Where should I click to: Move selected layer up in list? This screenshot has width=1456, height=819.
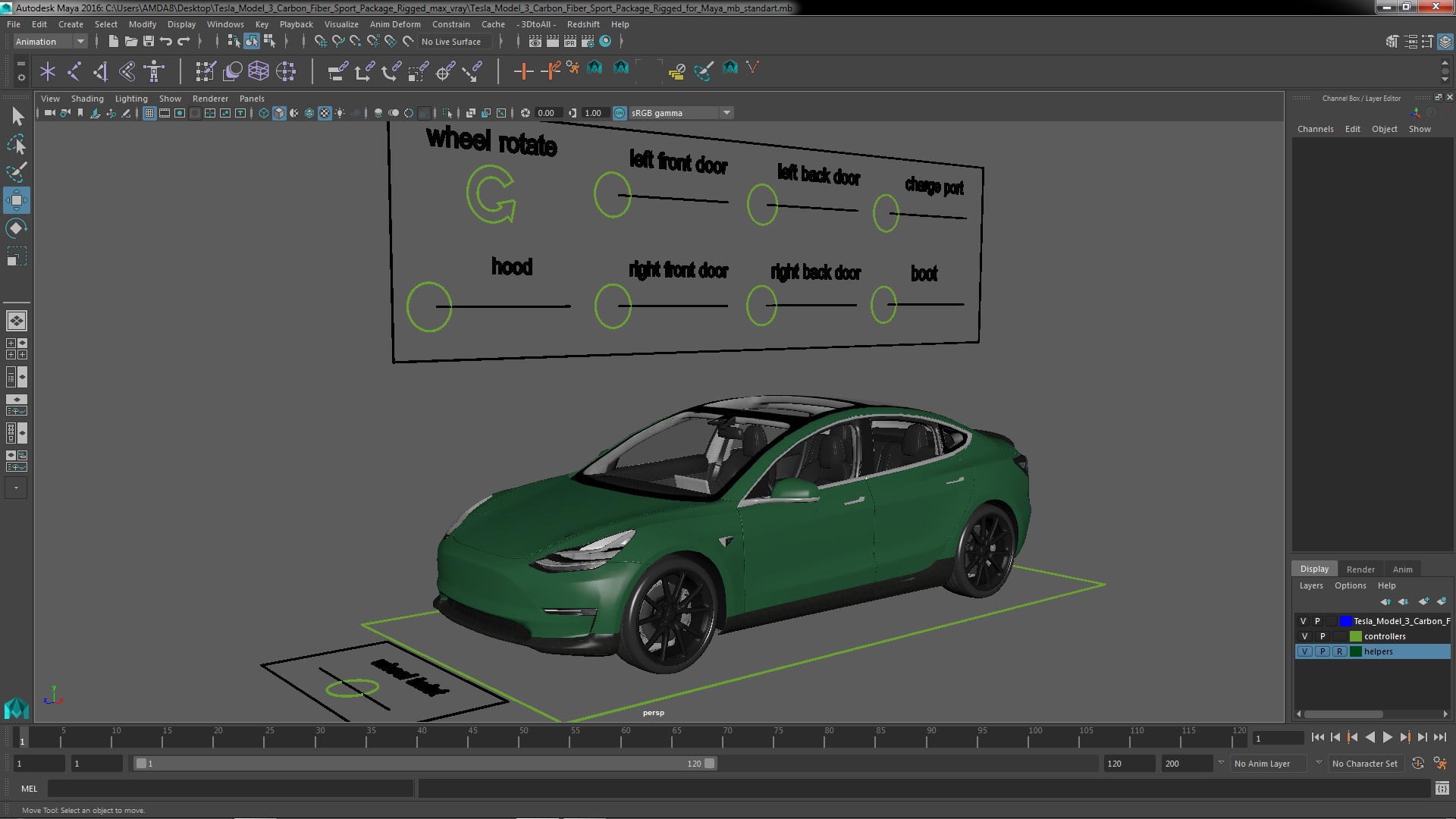click(x=1385, y=601)
